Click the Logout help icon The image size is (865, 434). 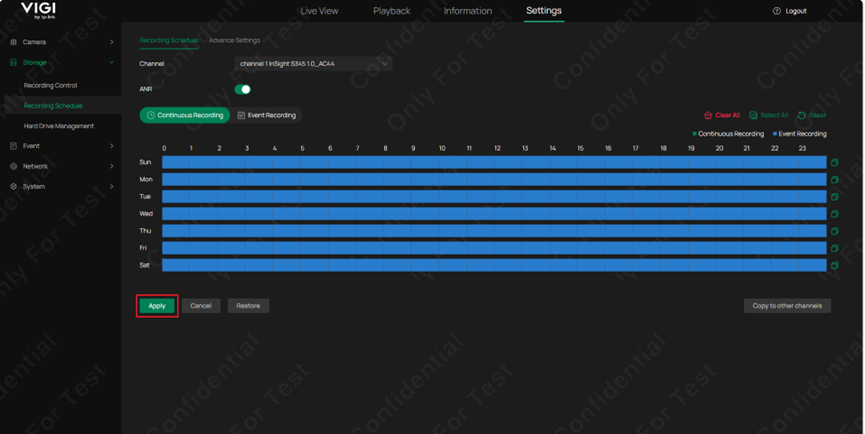(x=777, y=11)
